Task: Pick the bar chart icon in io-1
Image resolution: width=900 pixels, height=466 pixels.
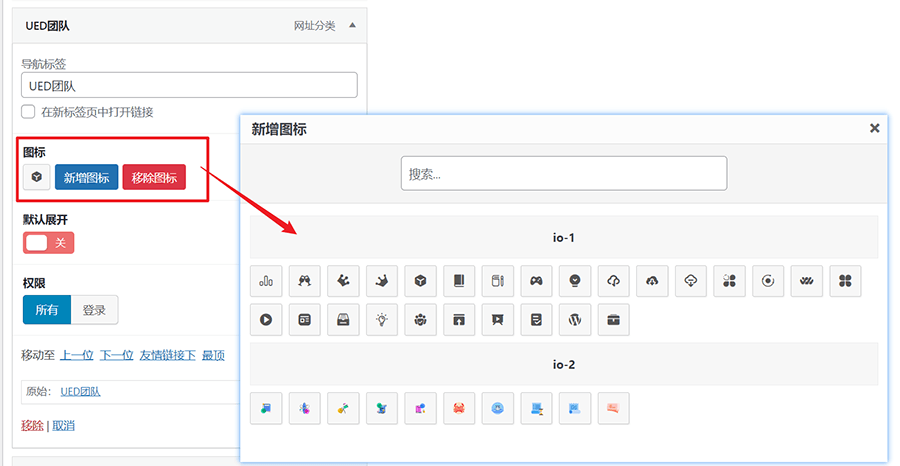Action: 266,282
